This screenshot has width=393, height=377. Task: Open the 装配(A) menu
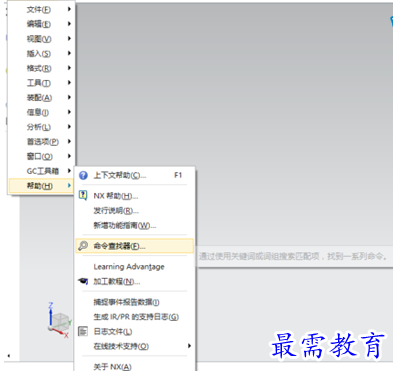[x=41, y=98]
